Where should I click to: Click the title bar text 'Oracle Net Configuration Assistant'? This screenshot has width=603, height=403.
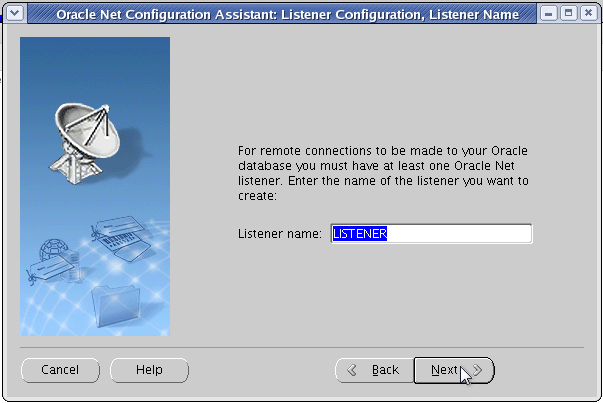167,15
